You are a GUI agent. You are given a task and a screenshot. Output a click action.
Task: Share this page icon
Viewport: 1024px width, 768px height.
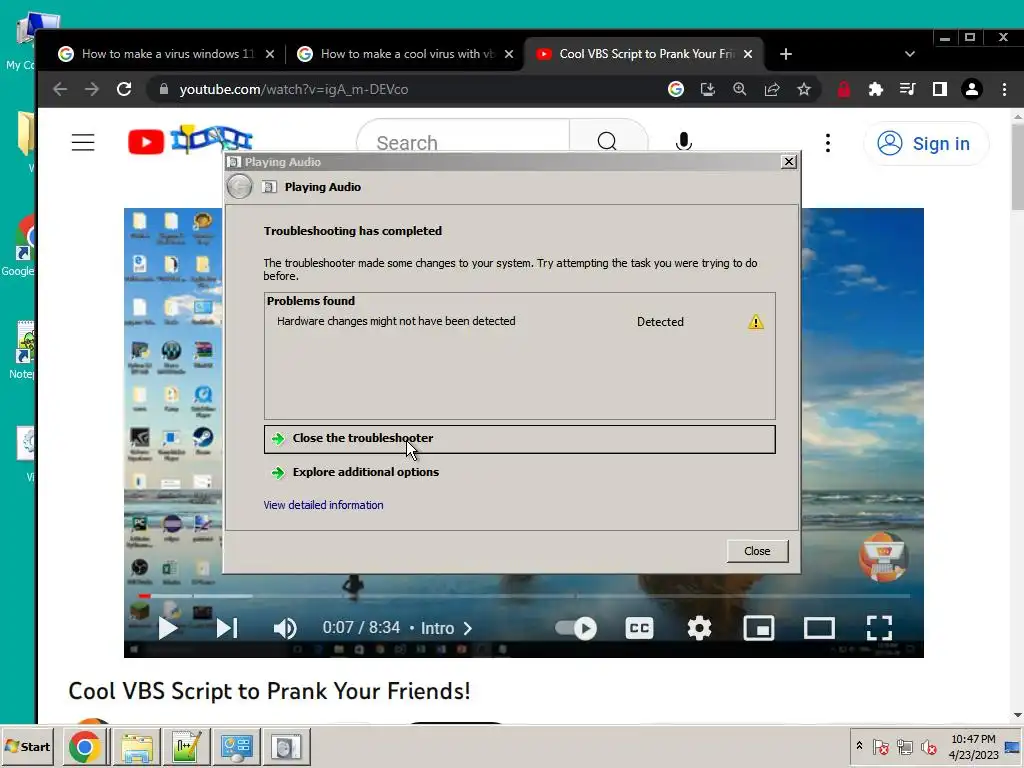point(772,89)
